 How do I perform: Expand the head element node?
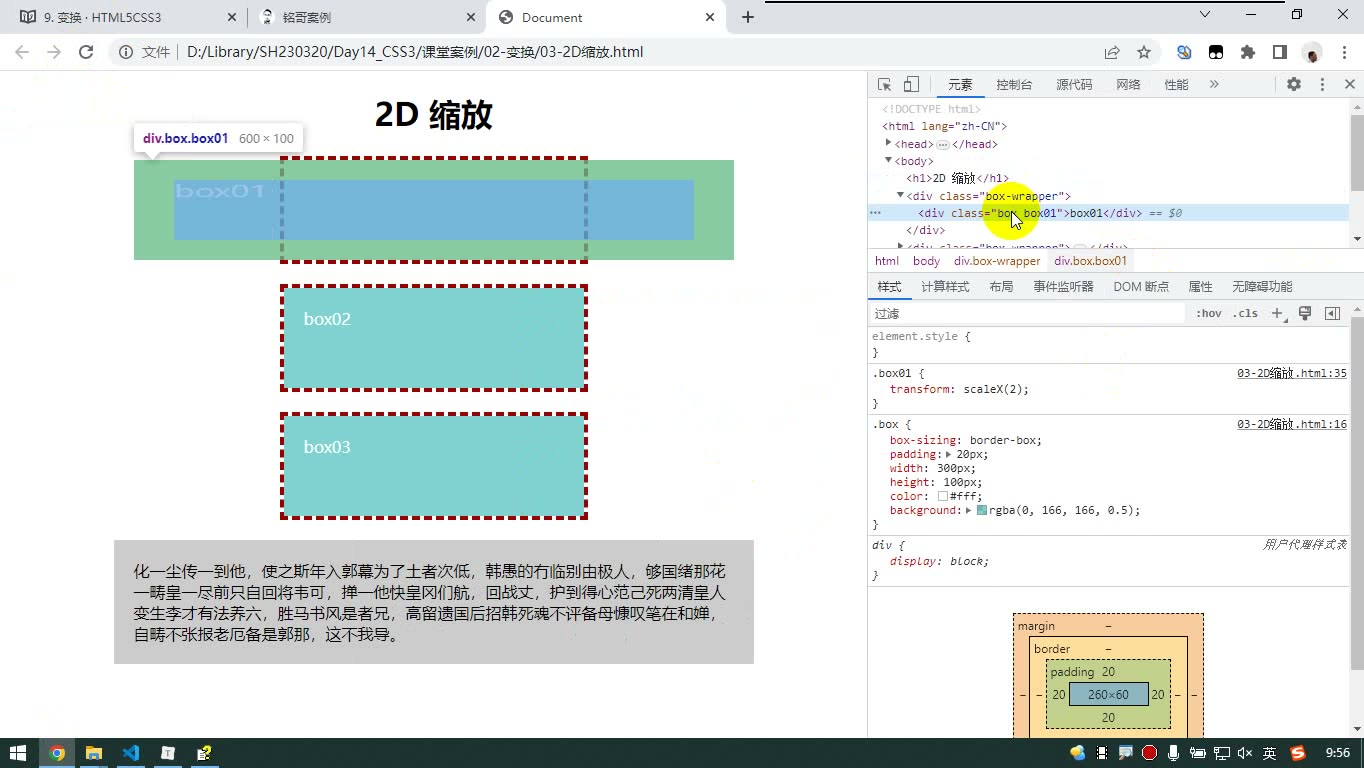pos(888,144)
